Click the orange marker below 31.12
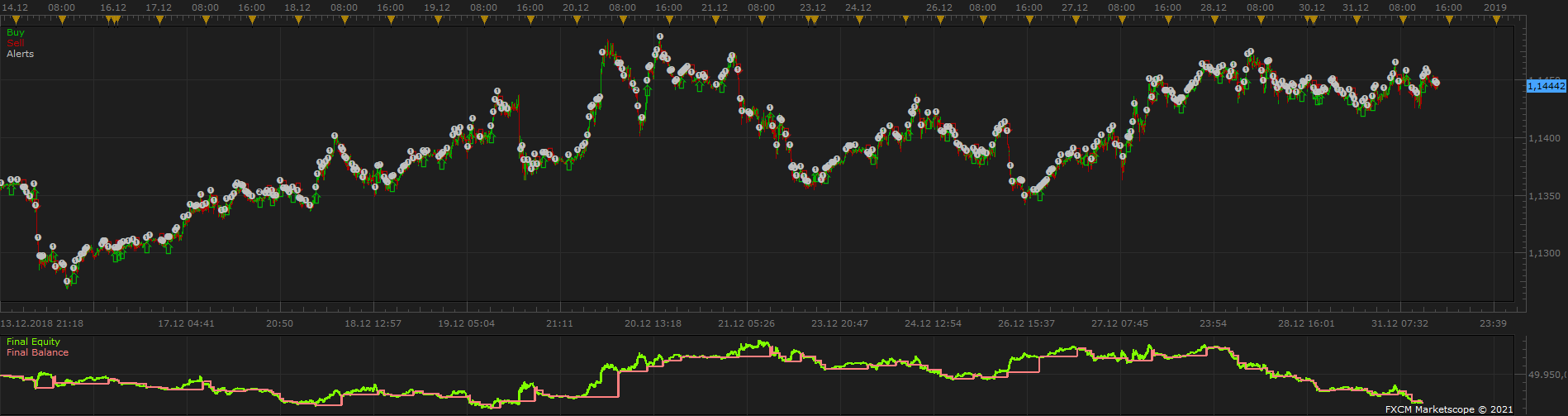Image resolution: width=1568 pixels, height=416 pixels. click(x=1356, y=21)
